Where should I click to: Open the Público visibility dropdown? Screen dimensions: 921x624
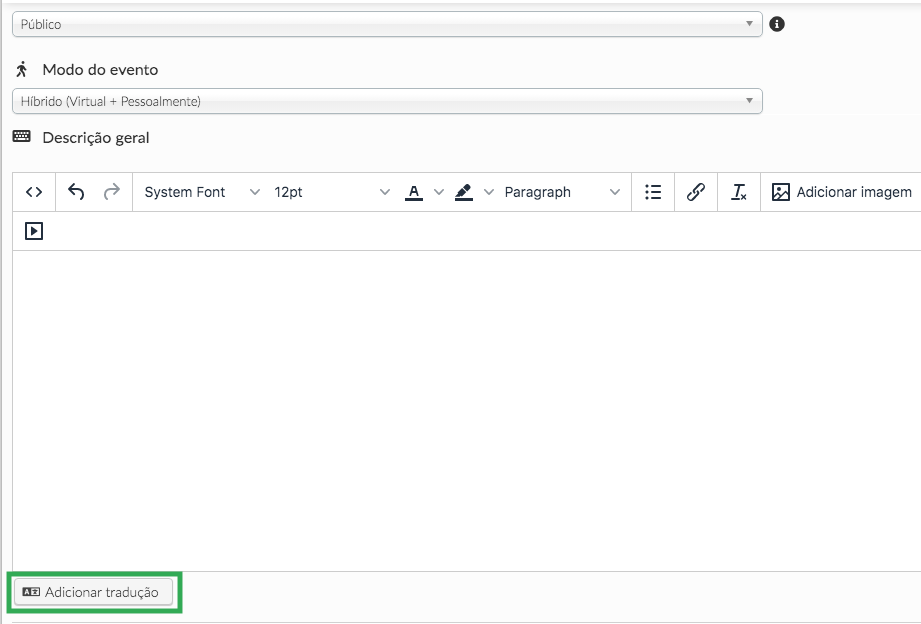click(387, 24)
